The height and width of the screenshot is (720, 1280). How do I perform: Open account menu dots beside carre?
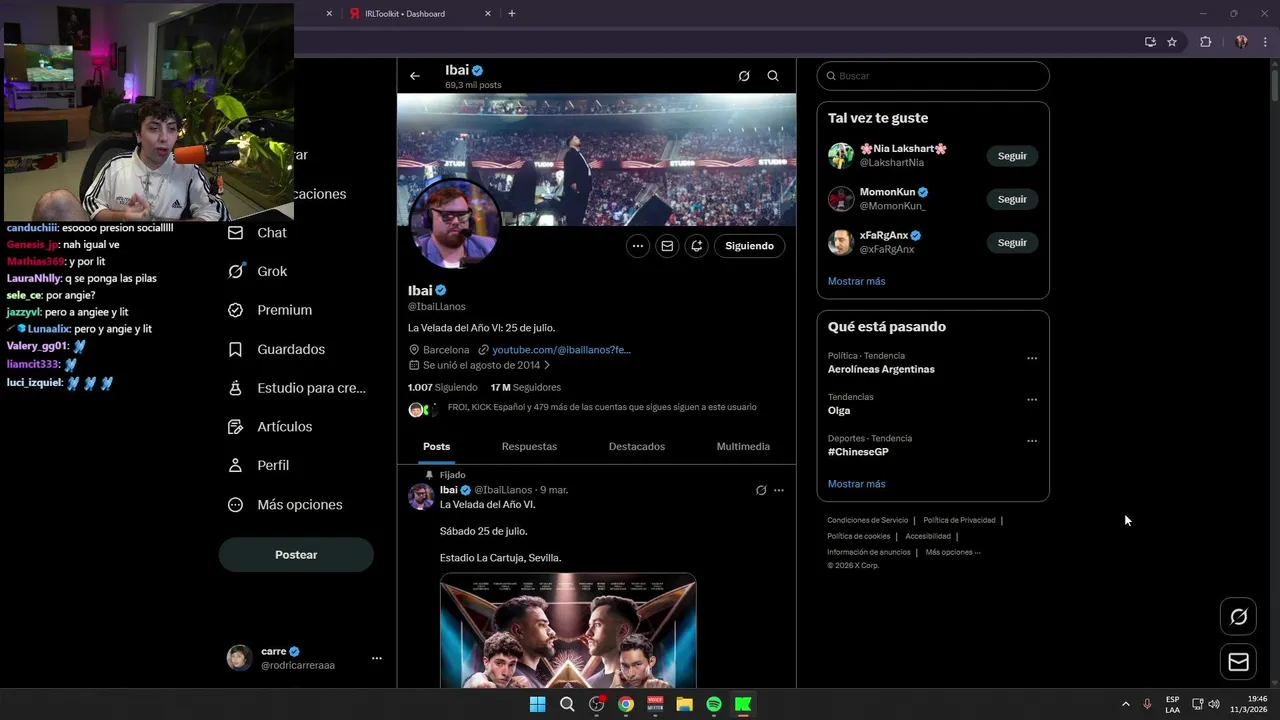[377, 658]
